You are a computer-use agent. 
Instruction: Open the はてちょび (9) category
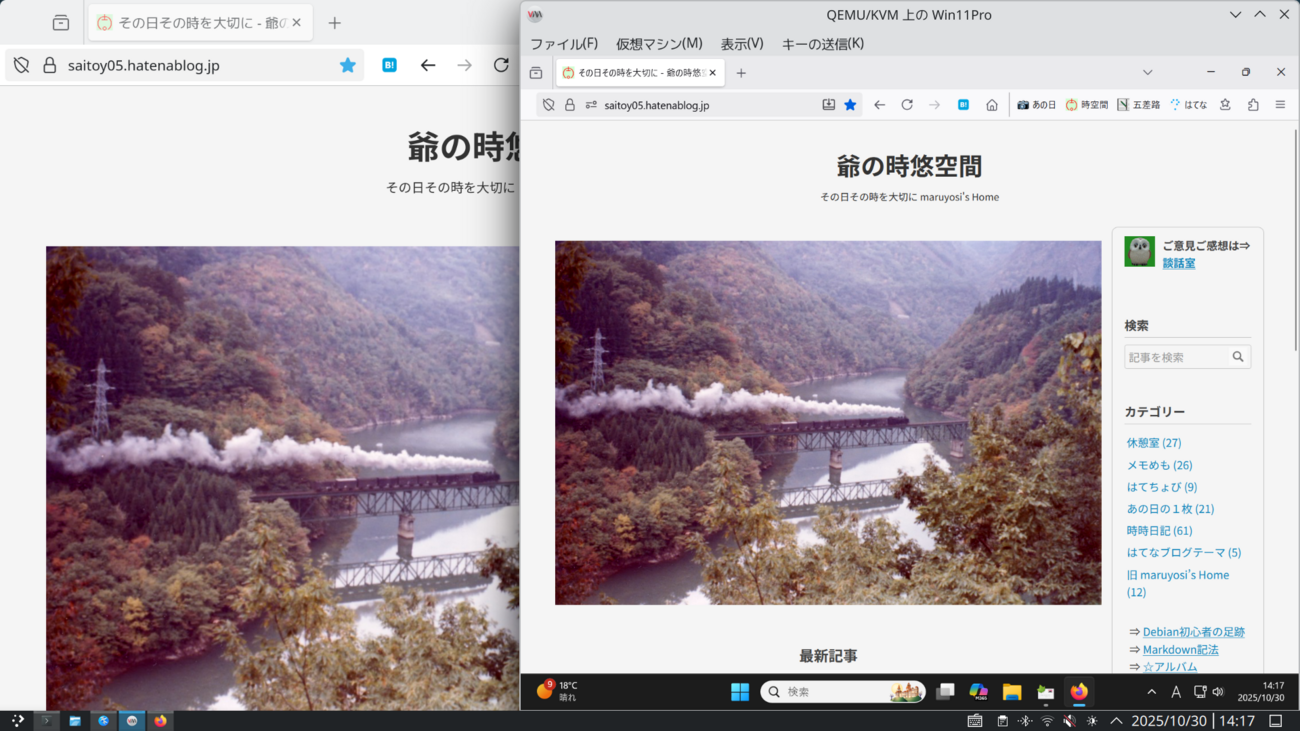(1162, 487)
